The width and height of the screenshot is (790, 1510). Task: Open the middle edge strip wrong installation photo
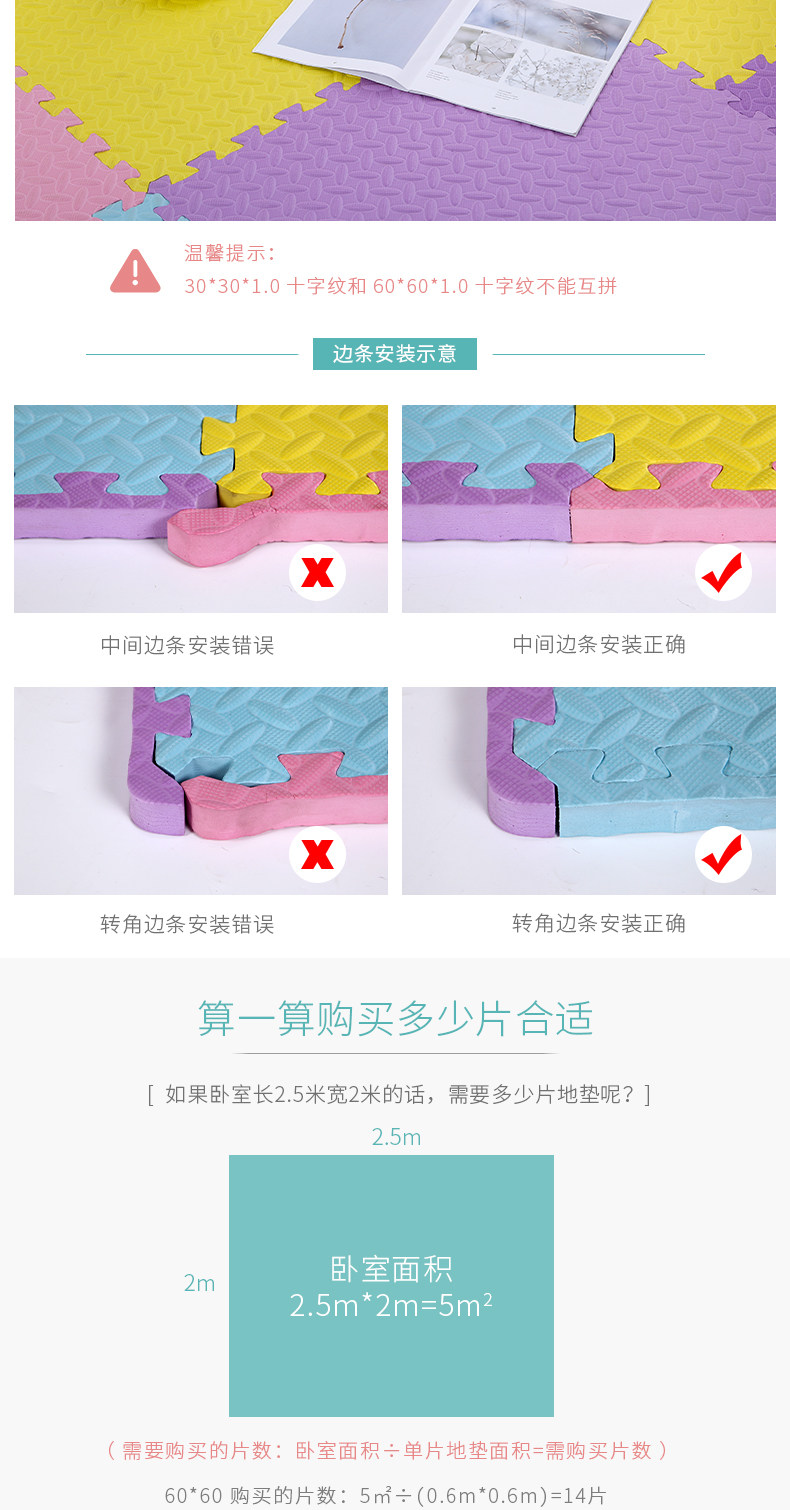[201, 509]
